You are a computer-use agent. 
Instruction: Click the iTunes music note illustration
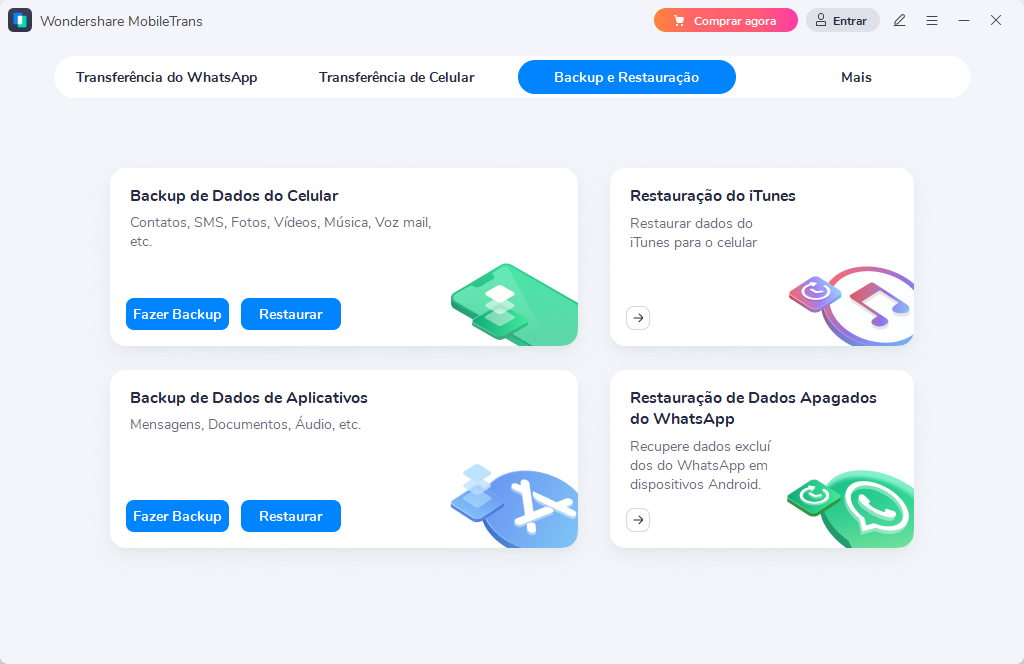pyautogui.click(x=851, y=305)
